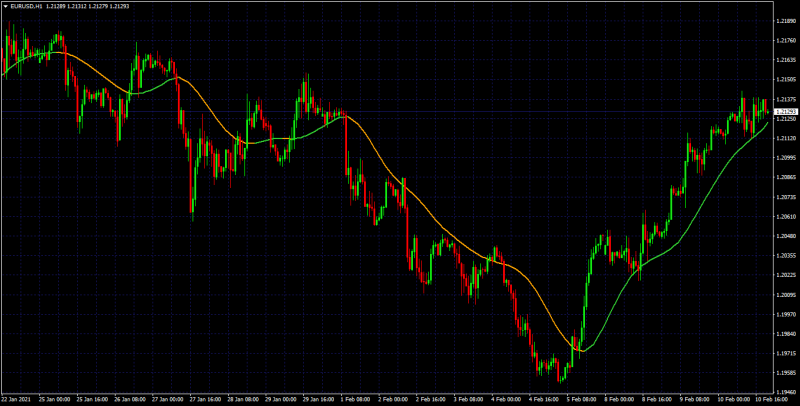Click the 1 Feb 08:00 time label
Viewport: 800px width, 406px height.
click(x=356, y=399)
